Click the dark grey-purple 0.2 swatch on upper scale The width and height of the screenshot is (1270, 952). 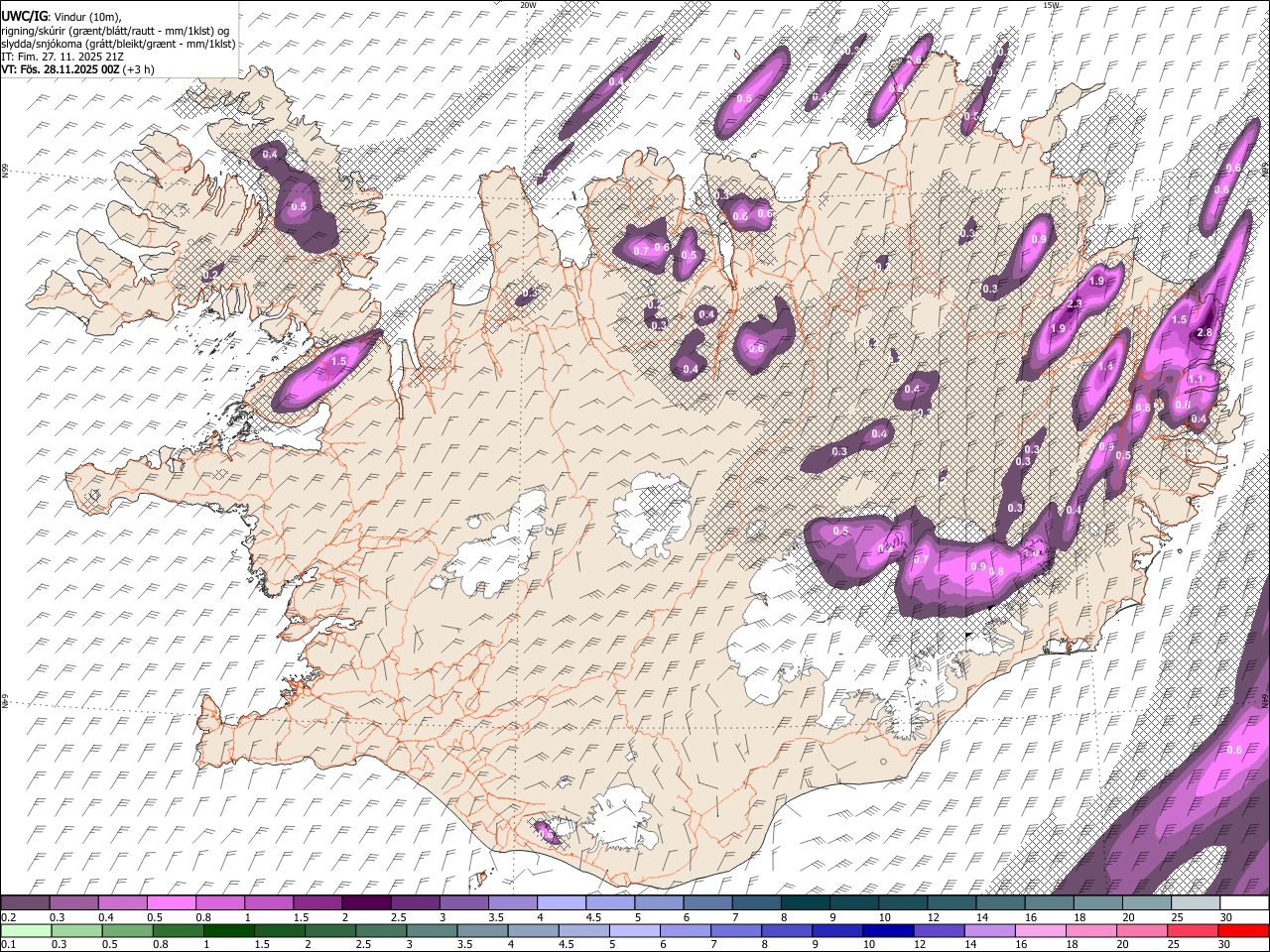coord(25,903)
